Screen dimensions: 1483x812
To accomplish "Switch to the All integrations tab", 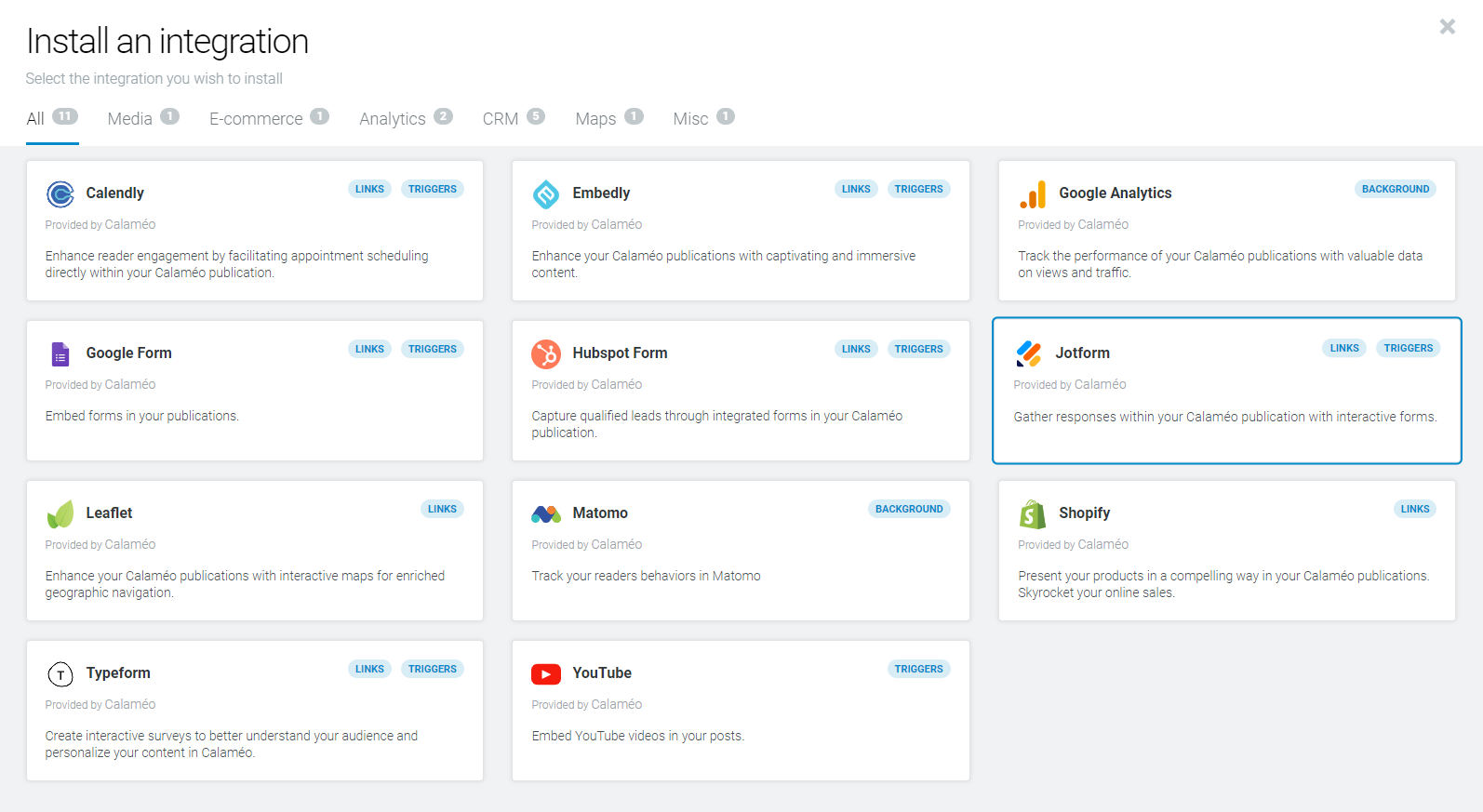I will pyautogui.click(x=52, y=118).
